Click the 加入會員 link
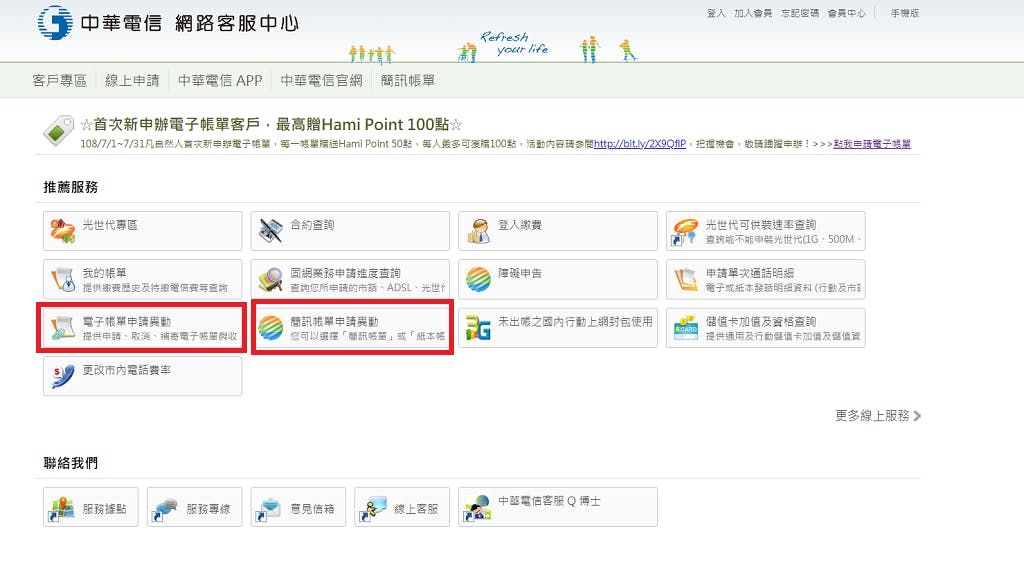 click(753, 13)
